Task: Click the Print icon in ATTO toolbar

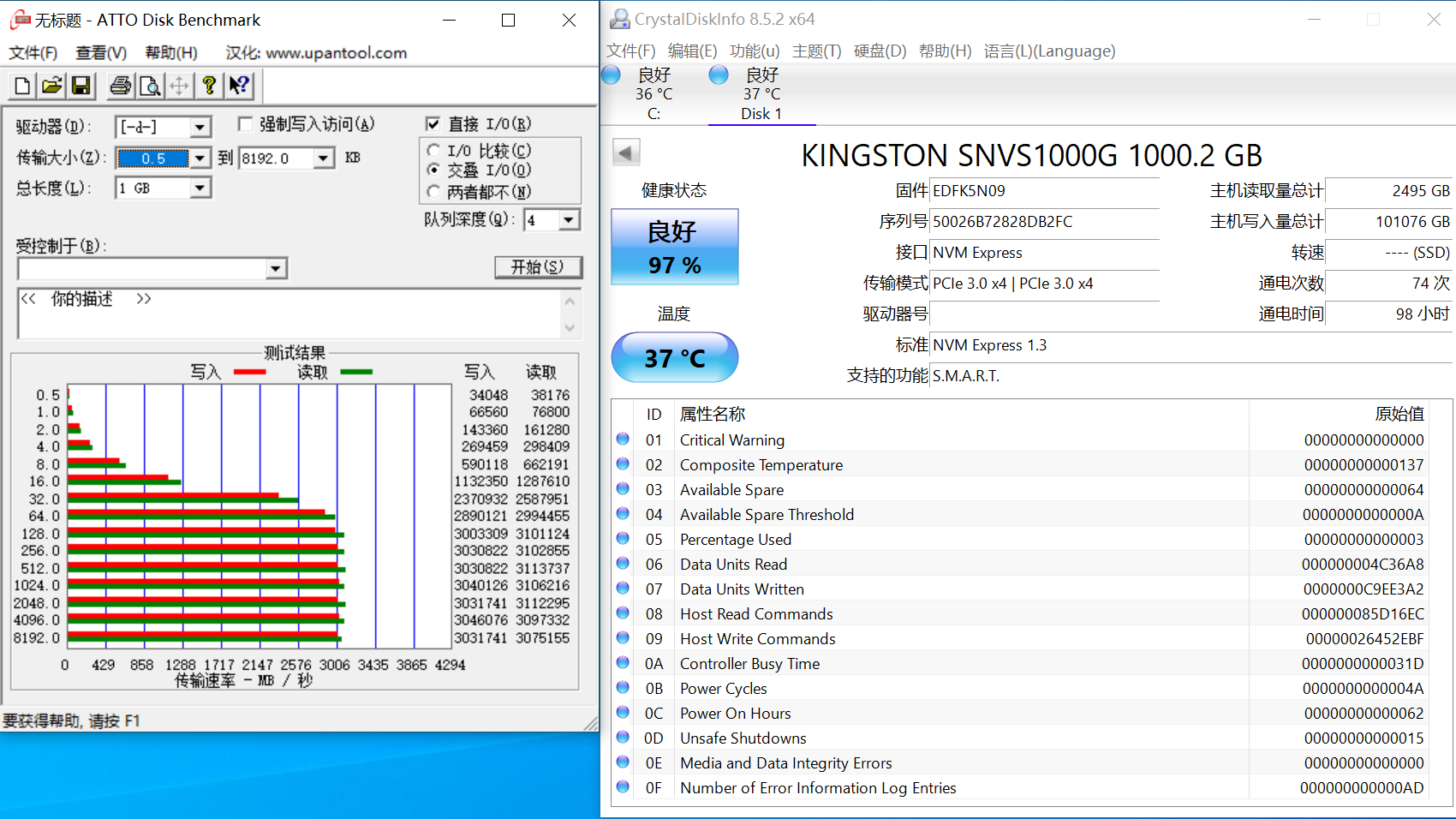Action: tap(121, 85)
